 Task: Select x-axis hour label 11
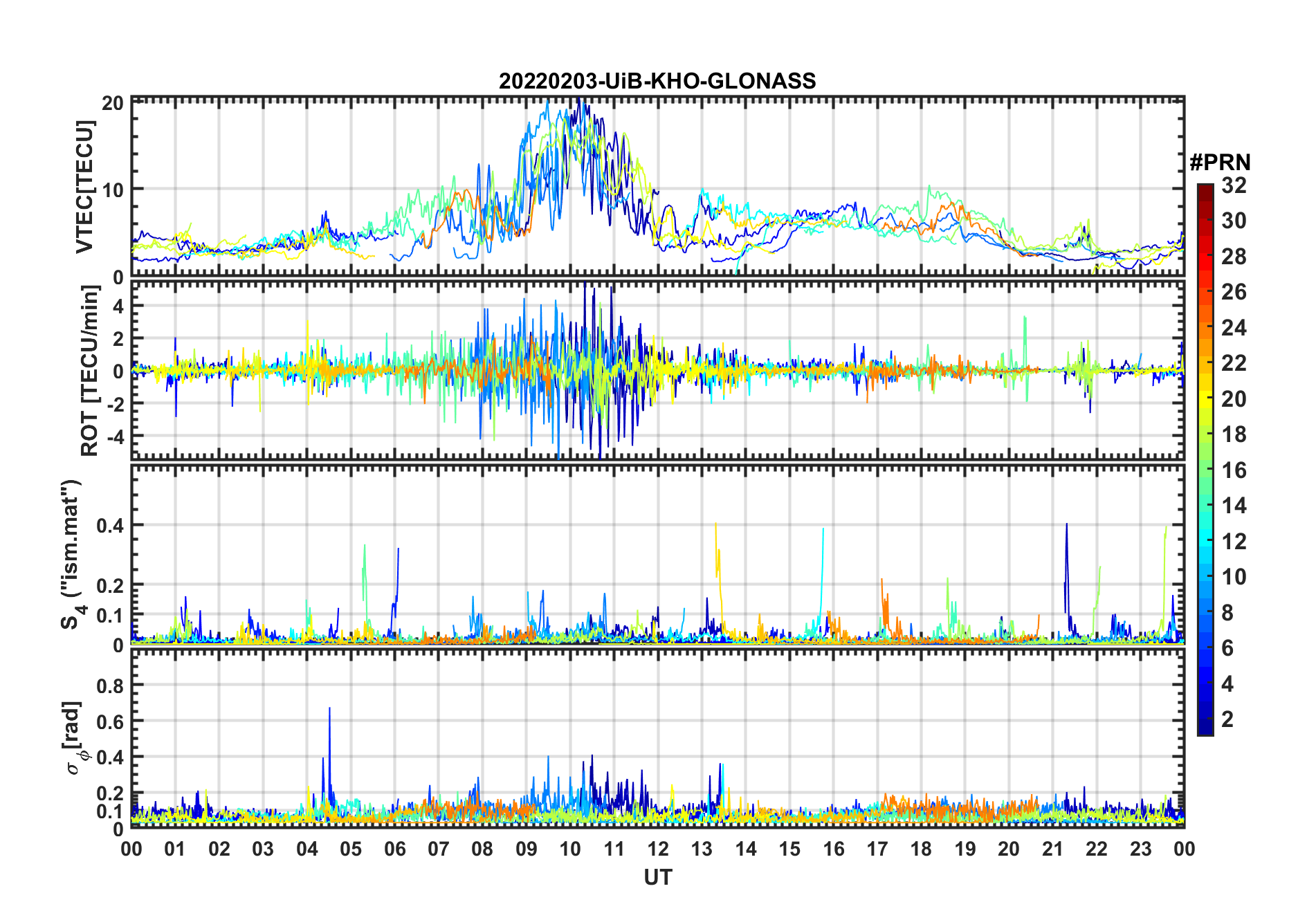point(614,849)
